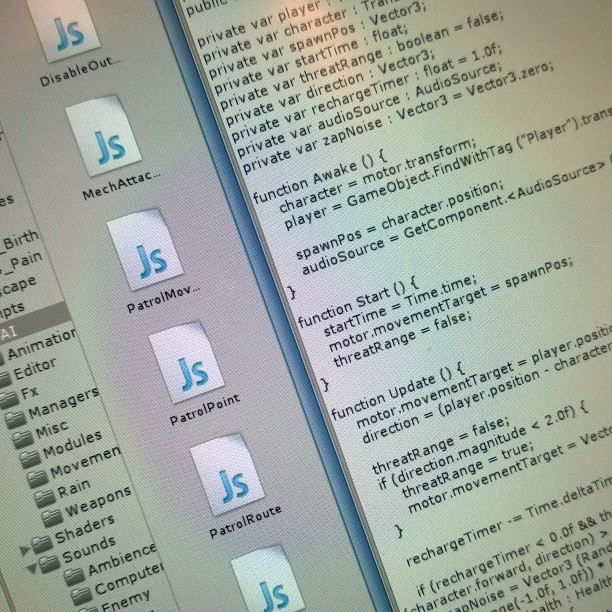Click the 'PatrolPoint' file name label
This screenshot has height=612, width=612.
[205, 409]
